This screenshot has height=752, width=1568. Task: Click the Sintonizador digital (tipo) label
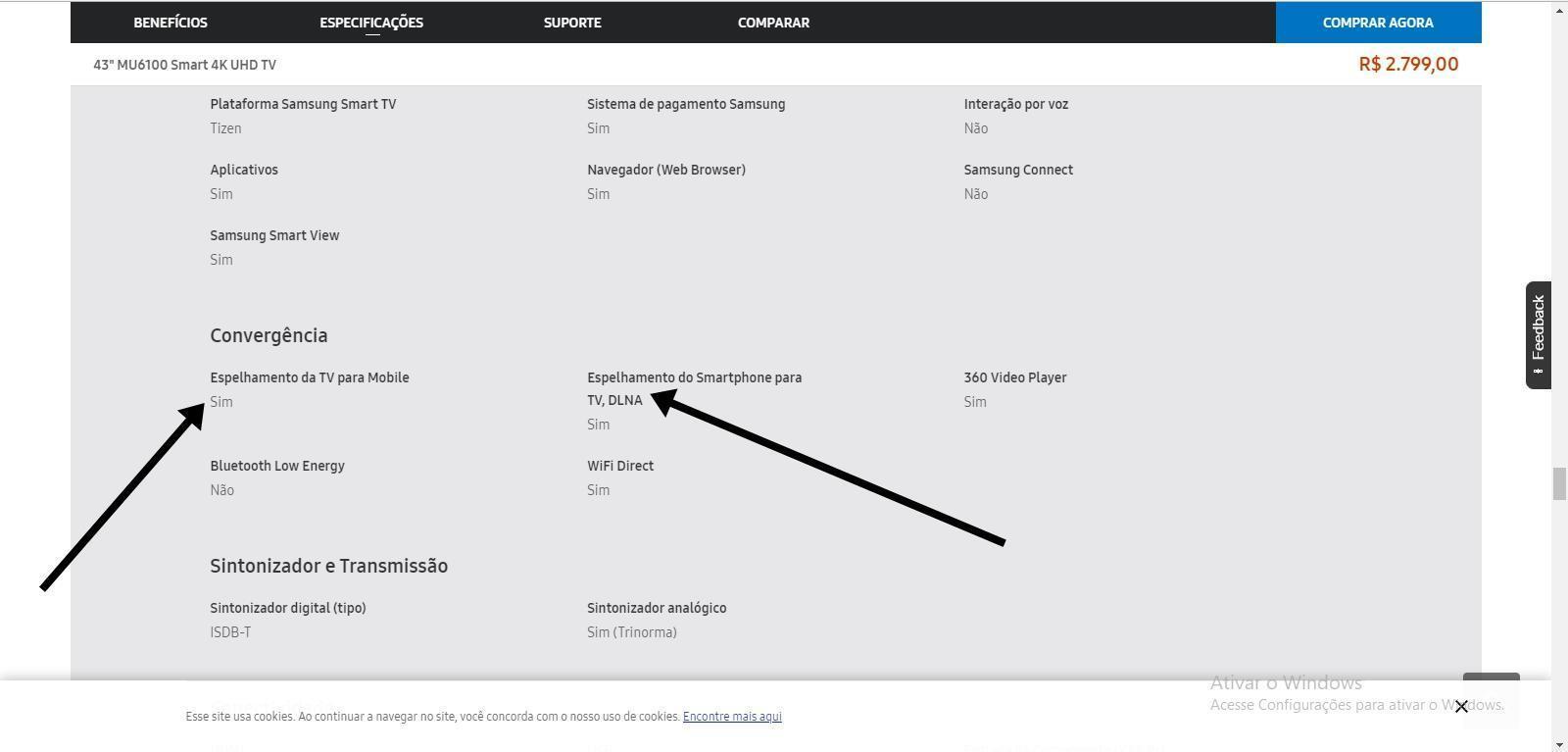[288, 608]
